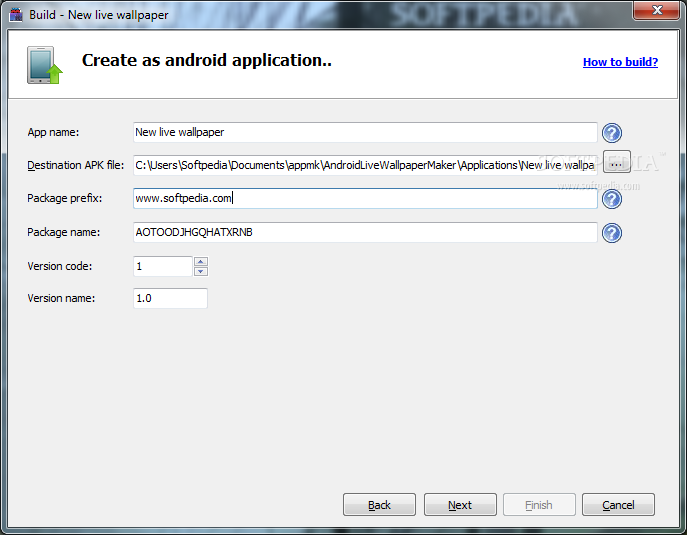Decrease the Version code with down arrow
Viewport: 687px width, 535px height.
201,271
